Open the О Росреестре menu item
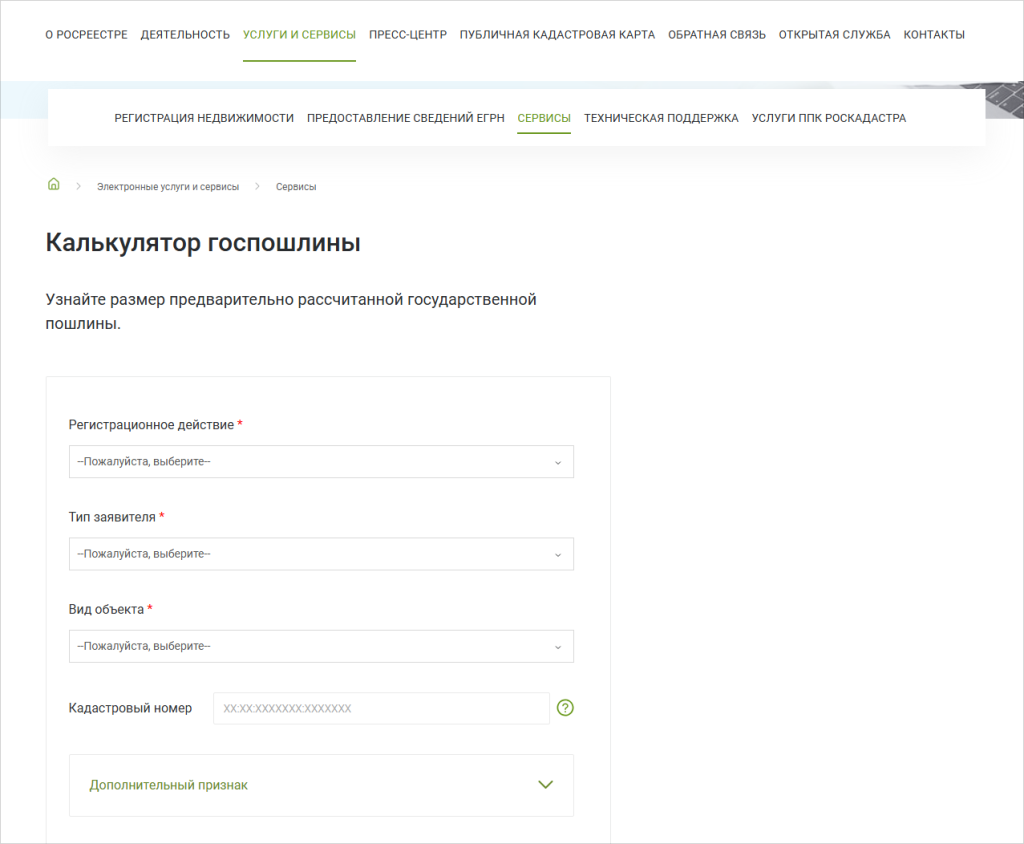This screenshot has width=1024, height=844. [x=87, y=35]
